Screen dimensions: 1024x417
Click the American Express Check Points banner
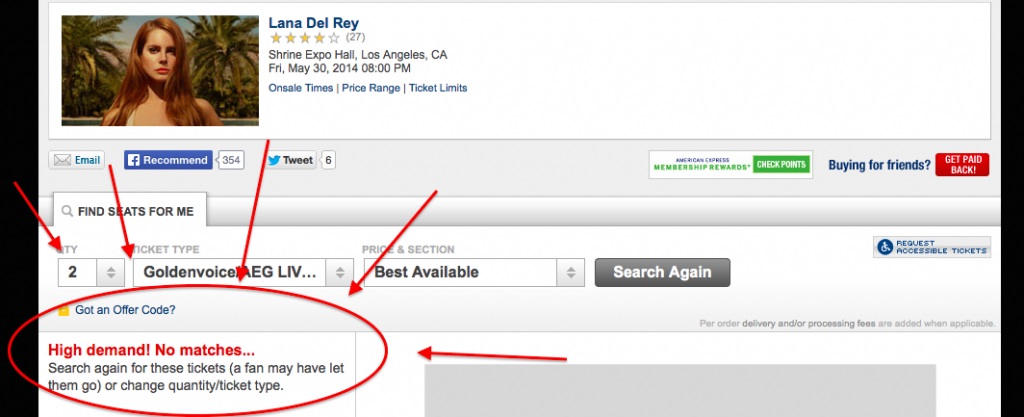tap(731, 164)
